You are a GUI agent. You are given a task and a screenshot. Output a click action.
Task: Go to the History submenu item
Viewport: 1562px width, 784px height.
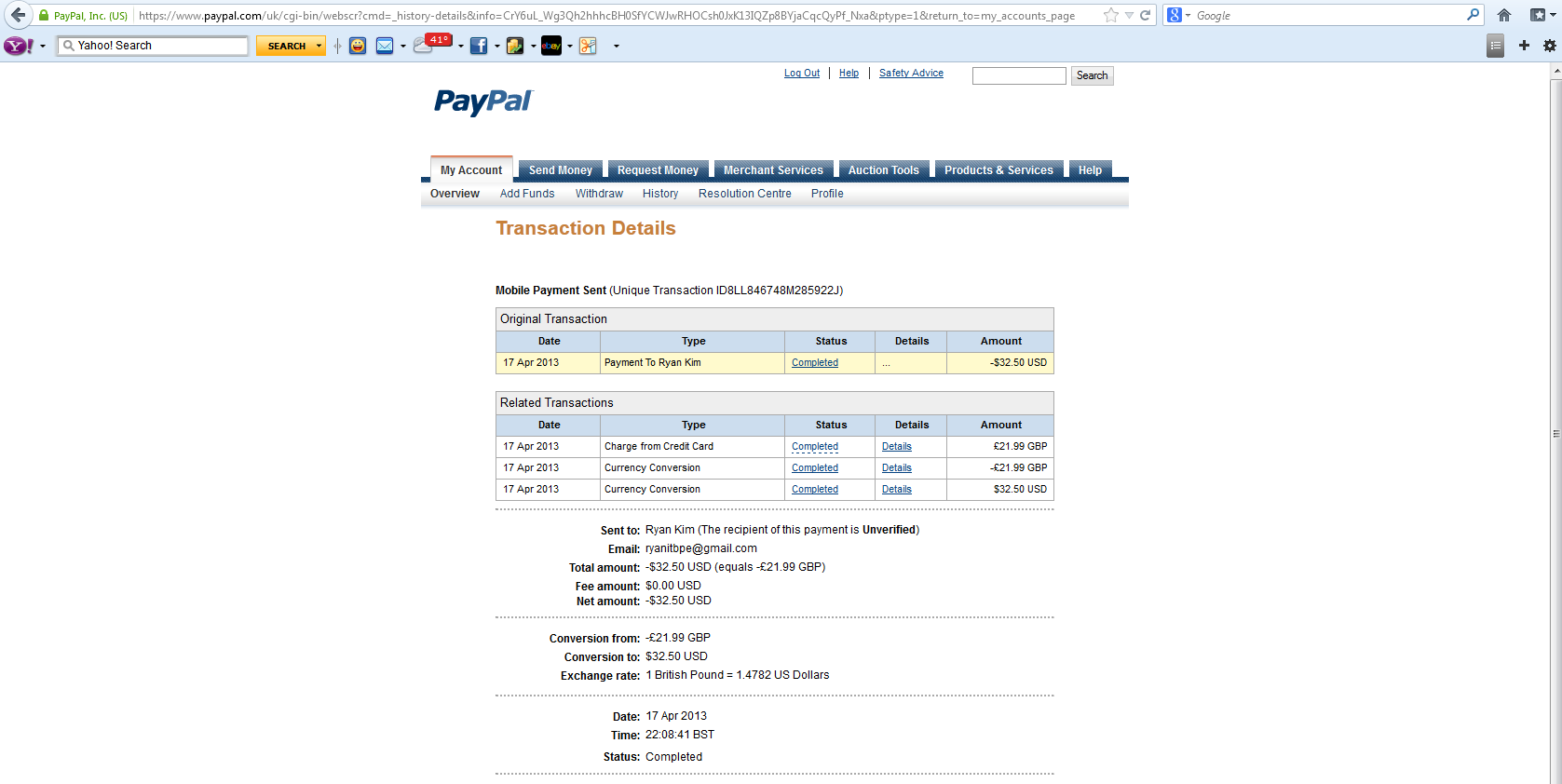click(660, 194)
